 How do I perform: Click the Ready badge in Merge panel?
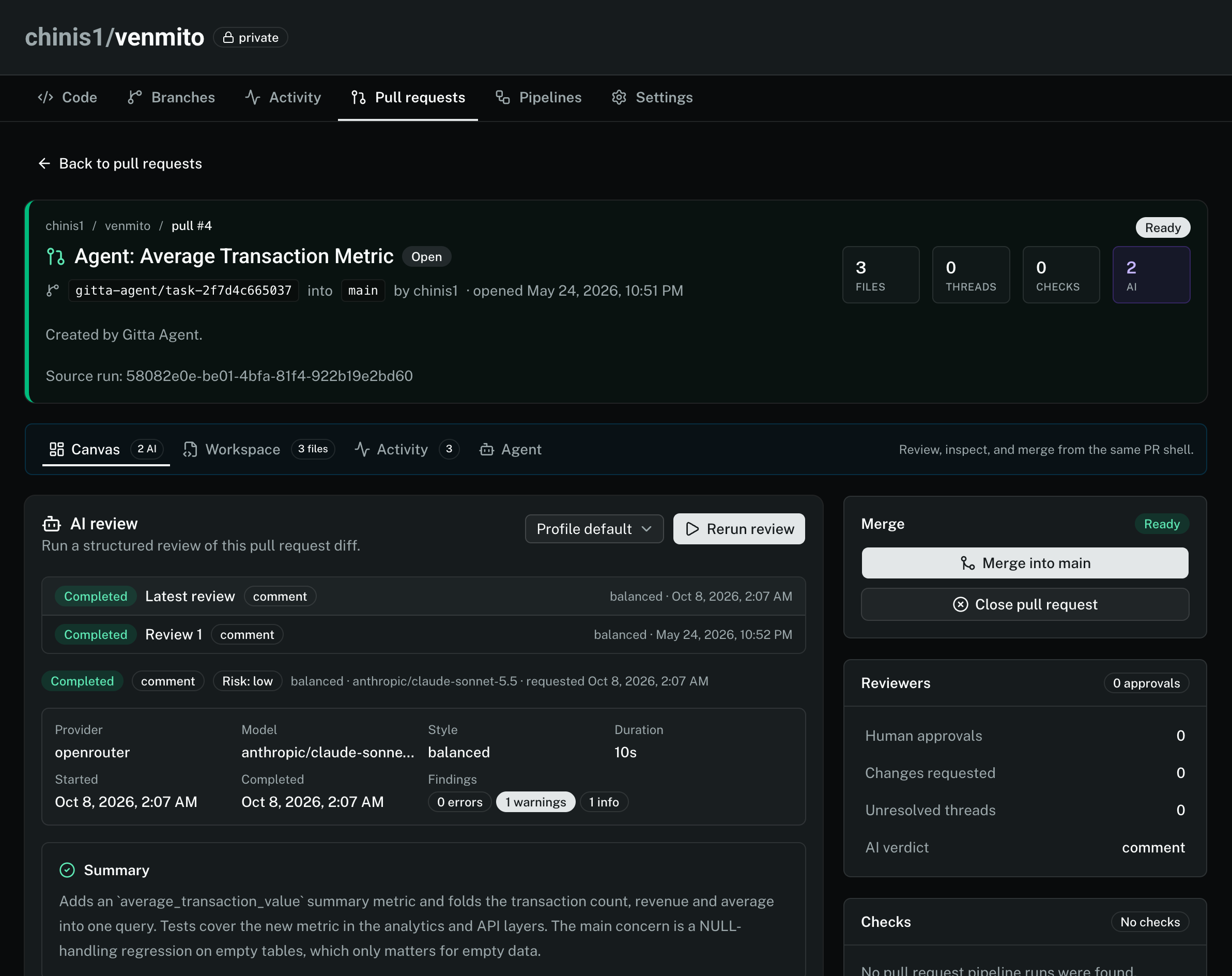pos(1162,524)
